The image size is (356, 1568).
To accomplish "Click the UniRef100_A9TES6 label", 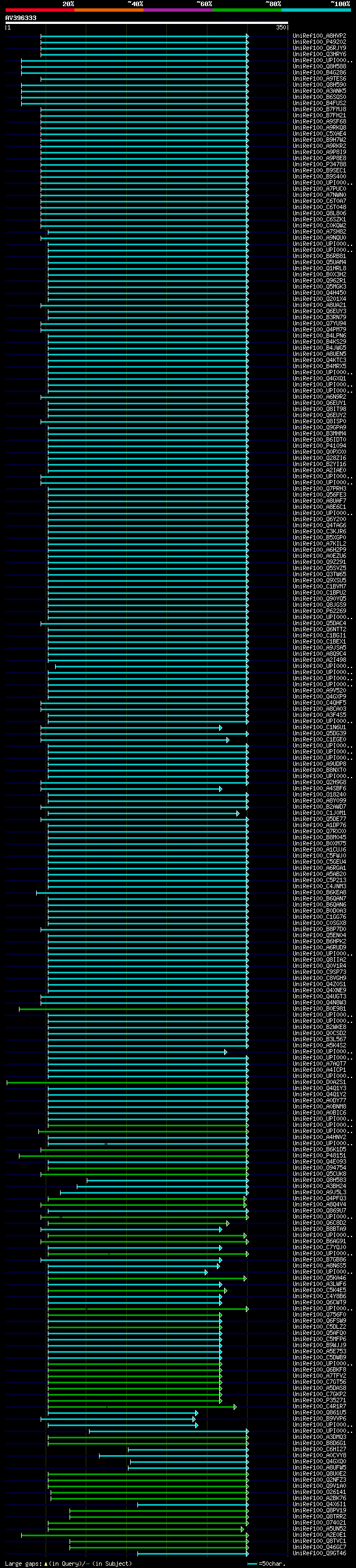I will point(319,78).
